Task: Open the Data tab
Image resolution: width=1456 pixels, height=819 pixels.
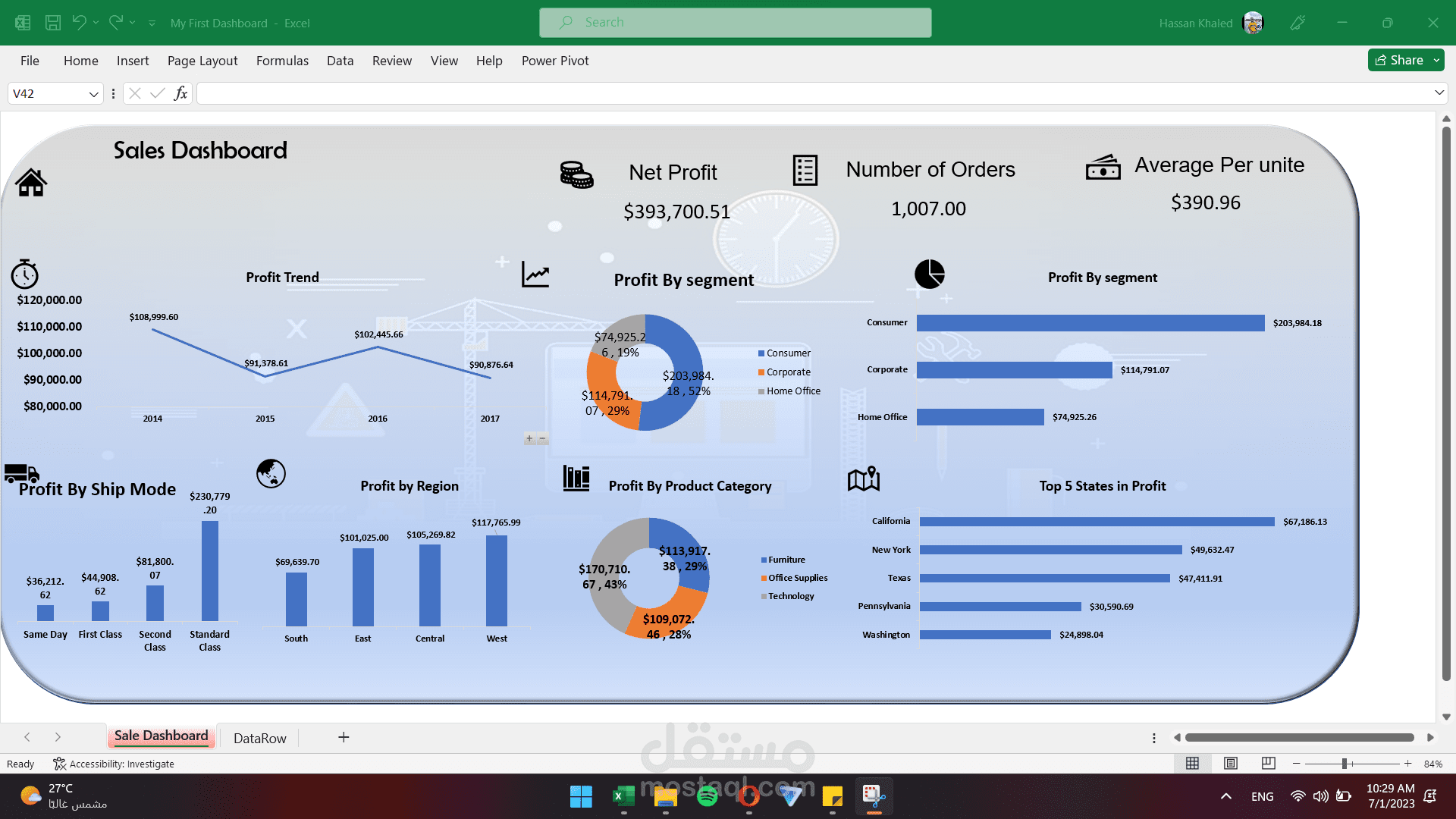Action: tap(340, 61)
